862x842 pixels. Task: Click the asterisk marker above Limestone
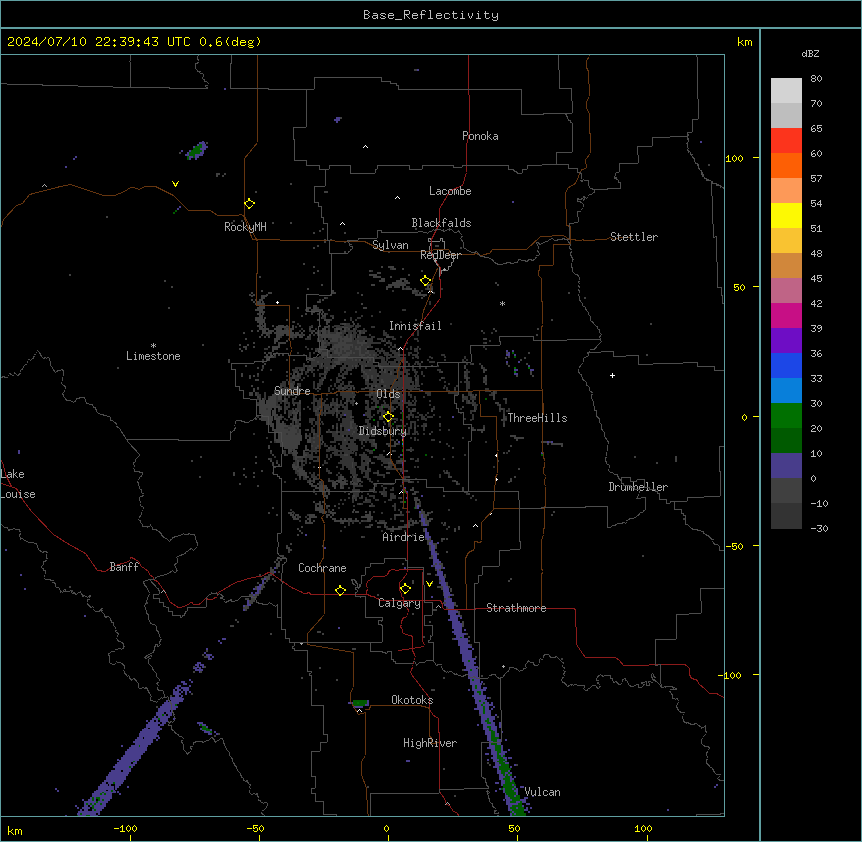click(x=153, y=346)
